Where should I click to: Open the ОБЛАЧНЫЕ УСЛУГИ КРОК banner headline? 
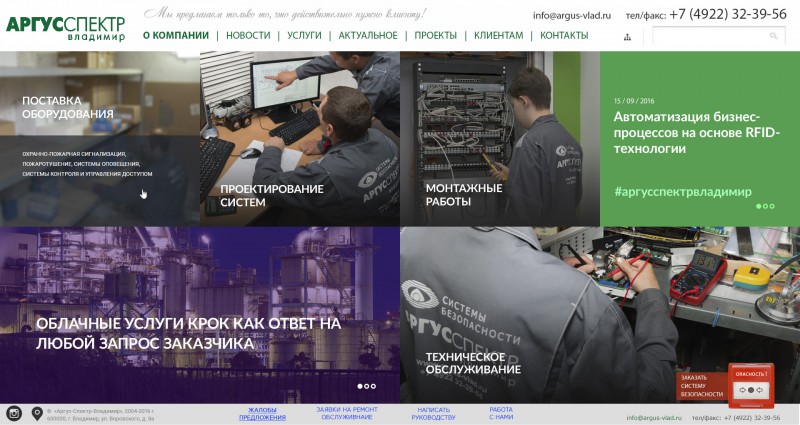(188, 333)
